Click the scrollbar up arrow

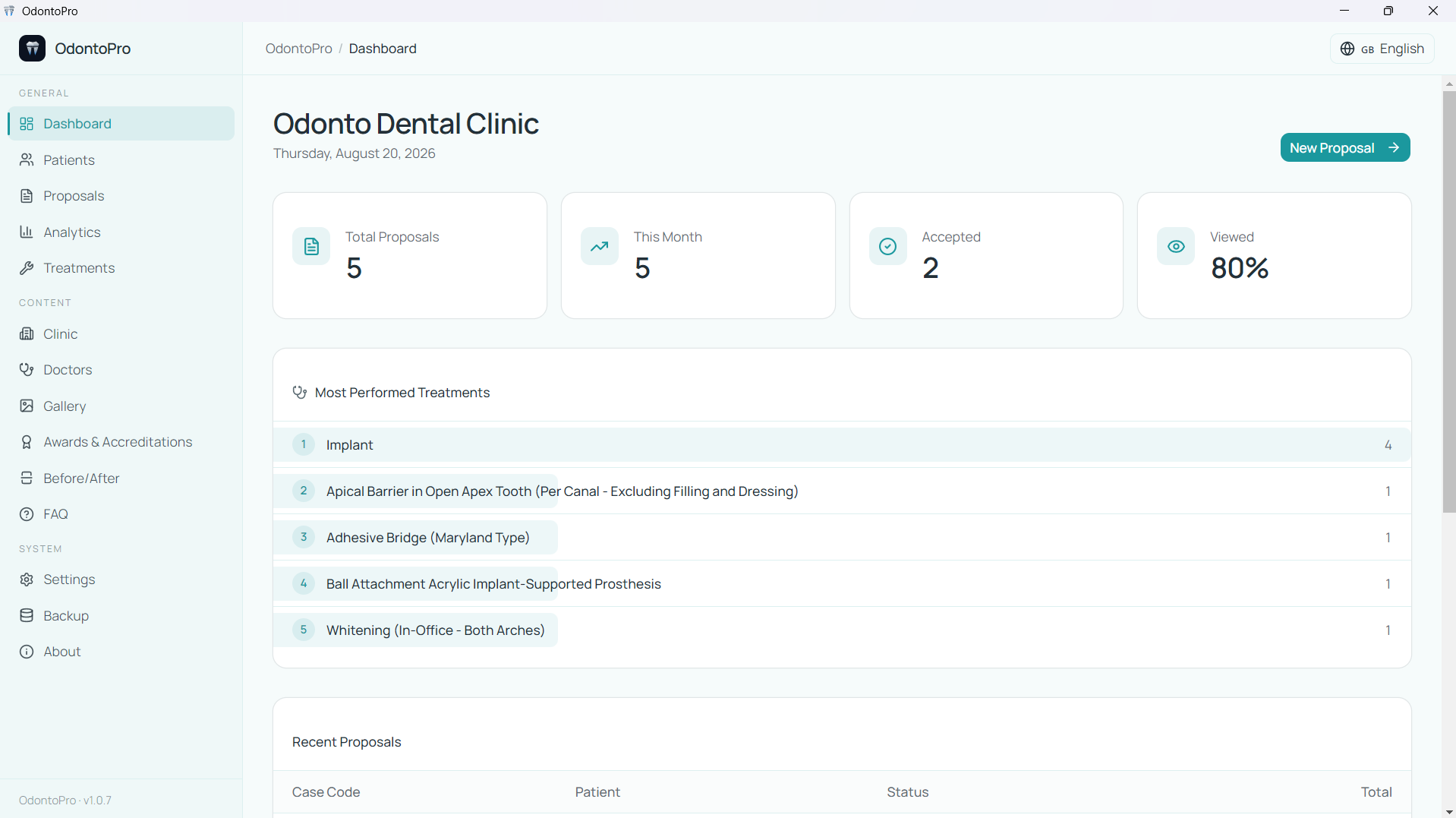(x=1449, y=84)
